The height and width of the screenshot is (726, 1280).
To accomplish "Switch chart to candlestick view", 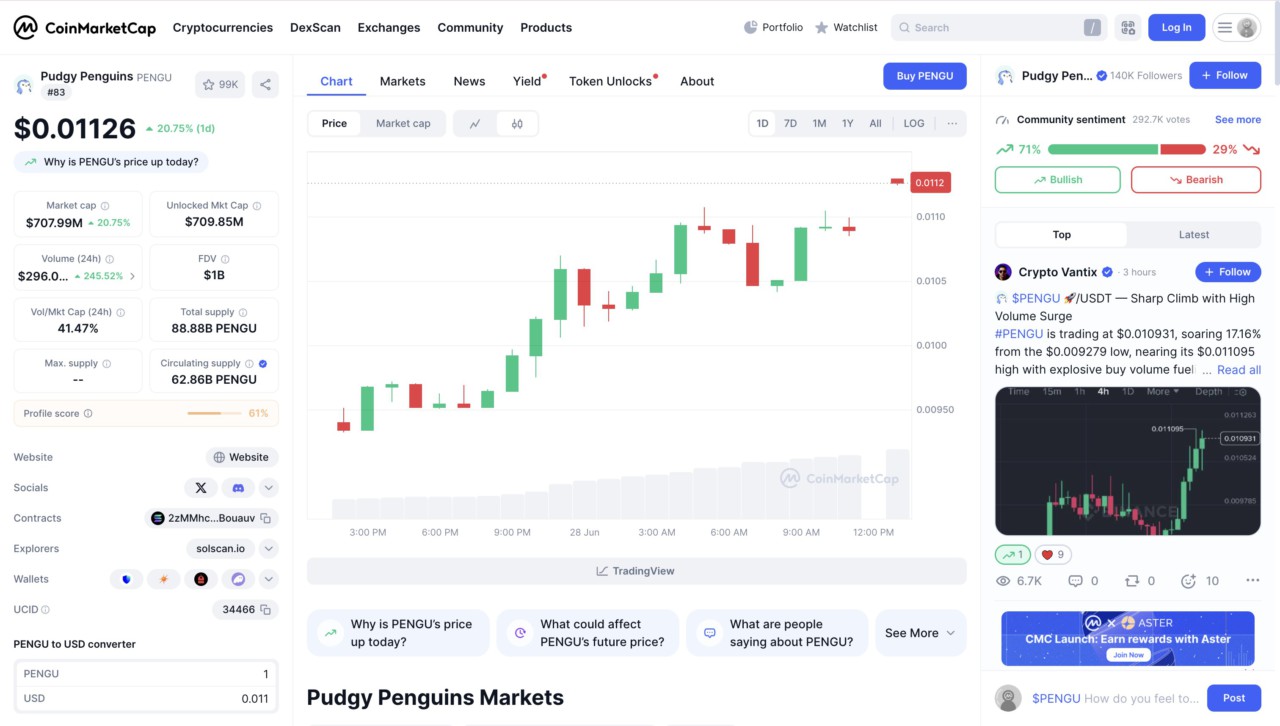I will tap(517, 123).
